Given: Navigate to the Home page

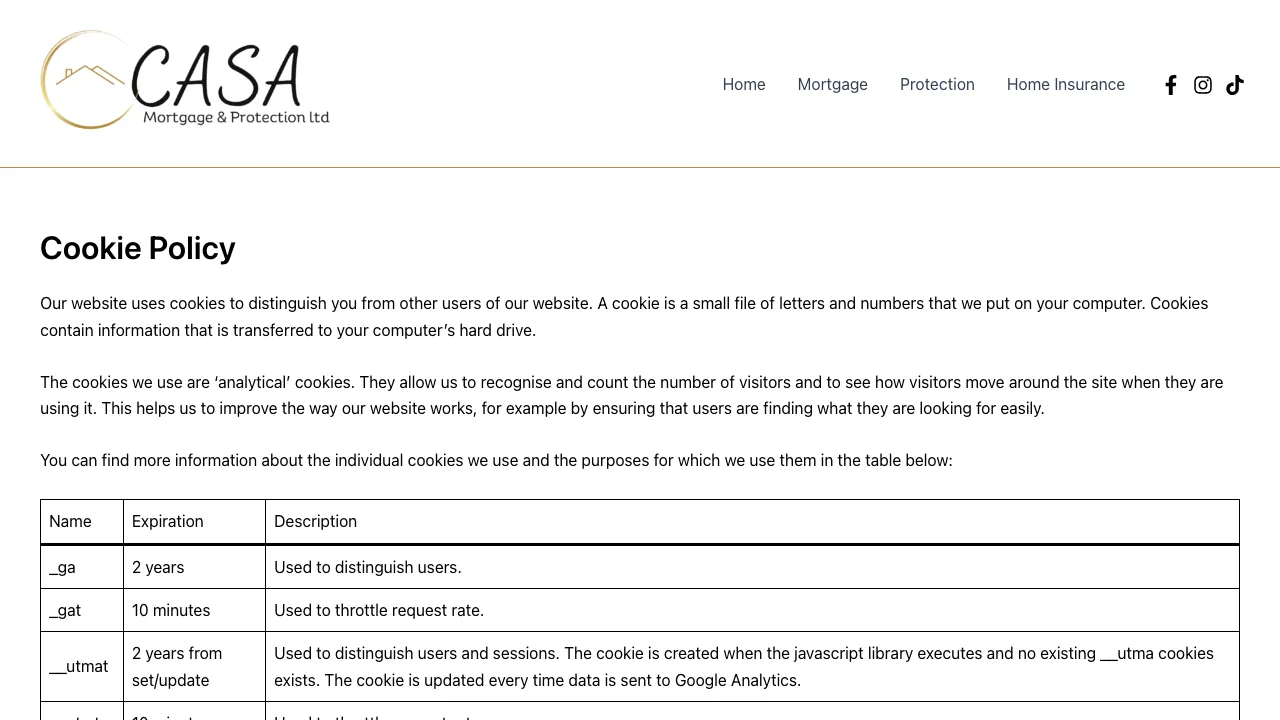Looking at the screenshot, I should click(743, 85).
